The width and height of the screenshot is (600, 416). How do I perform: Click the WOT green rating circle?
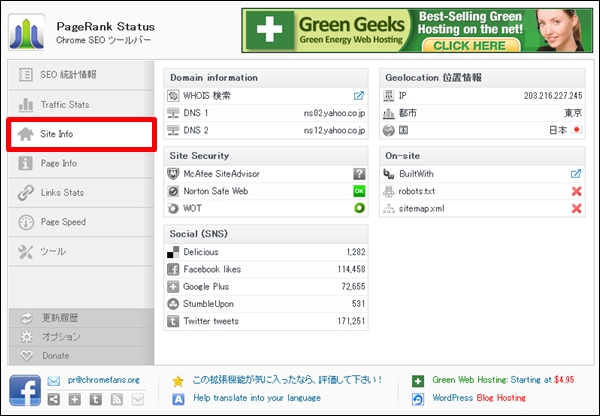[x=359, y=208]
